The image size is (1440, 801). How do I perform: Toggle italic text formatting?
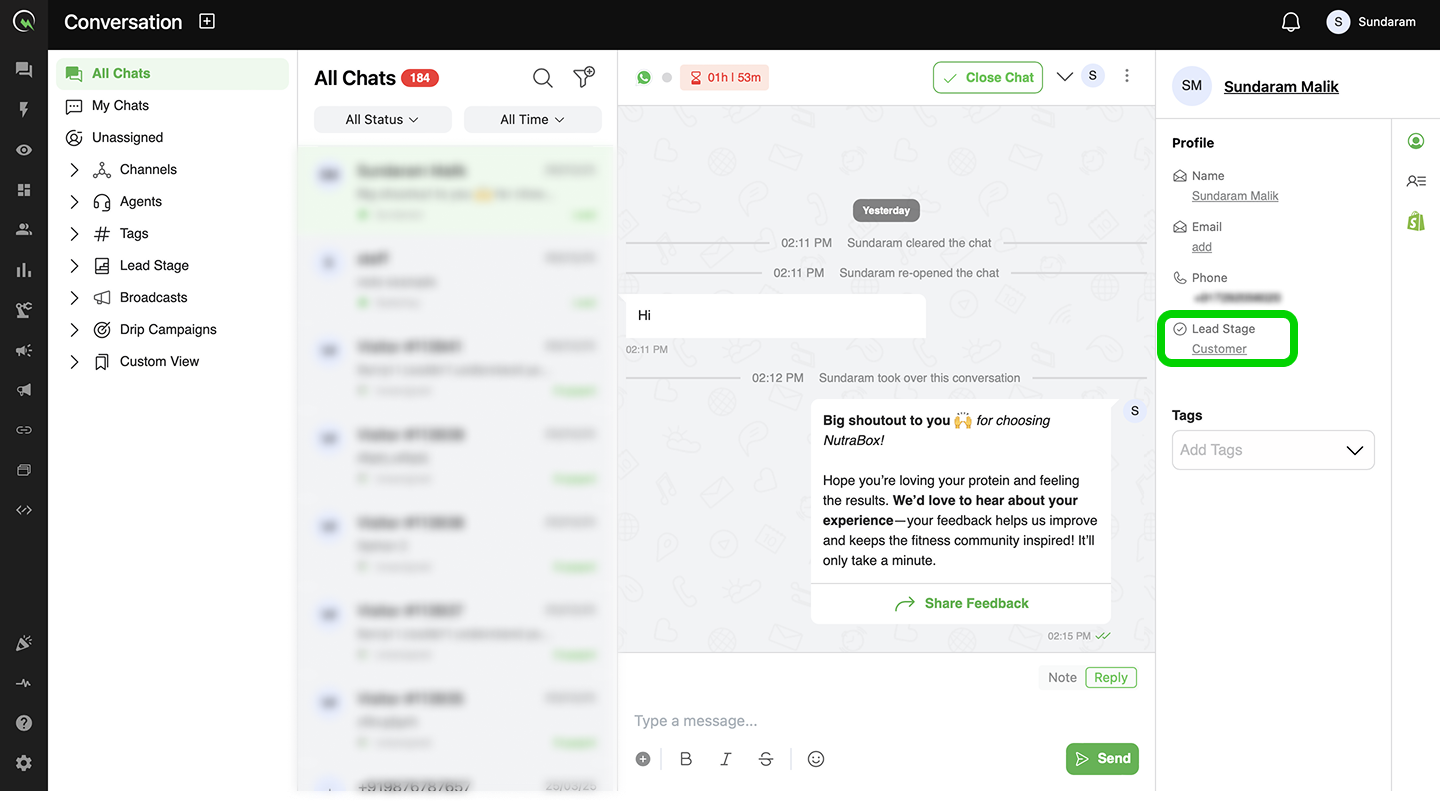pyautogui.click(x=726, y=759)
